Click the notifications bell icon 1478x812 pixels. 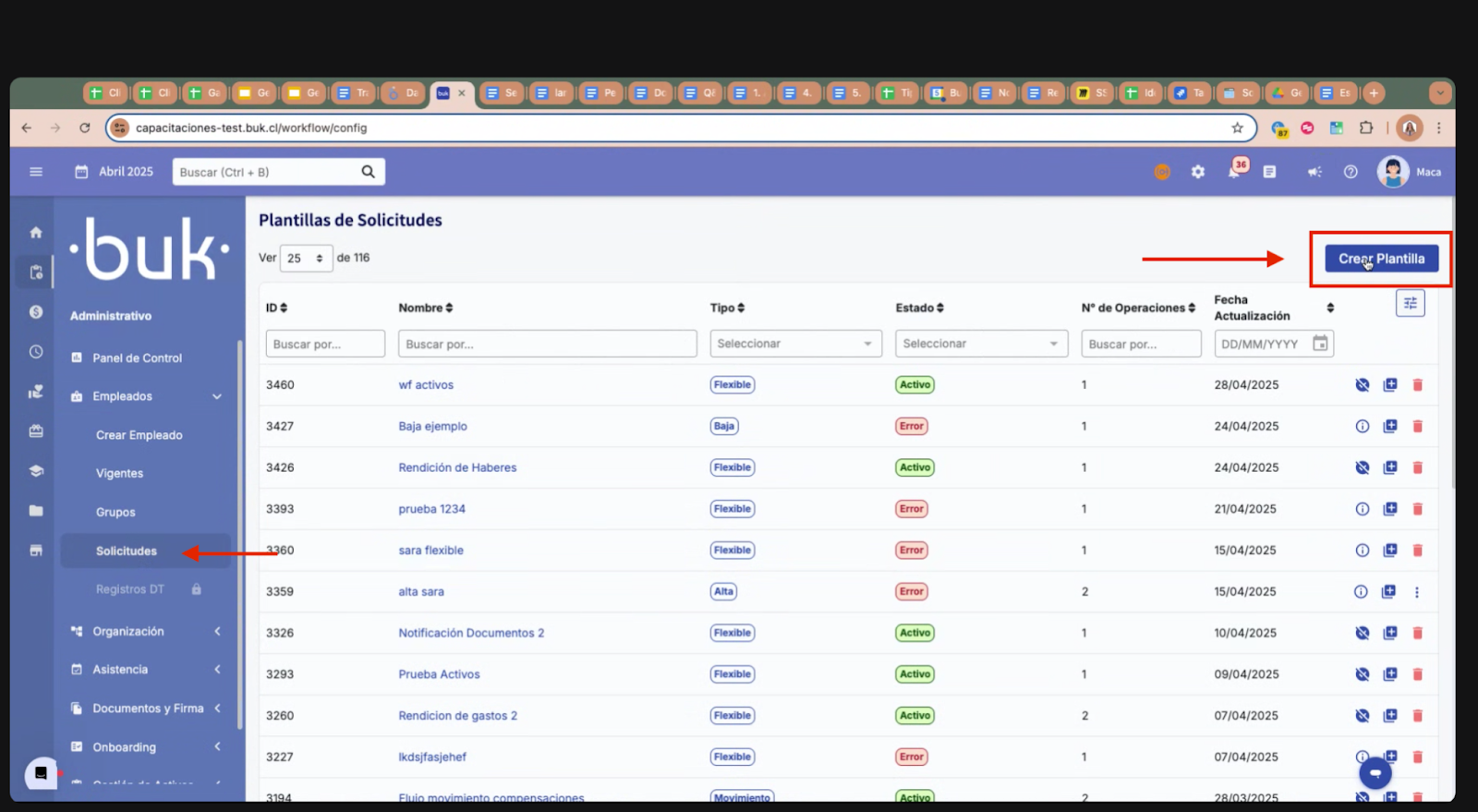click(x=1234, y=172)
